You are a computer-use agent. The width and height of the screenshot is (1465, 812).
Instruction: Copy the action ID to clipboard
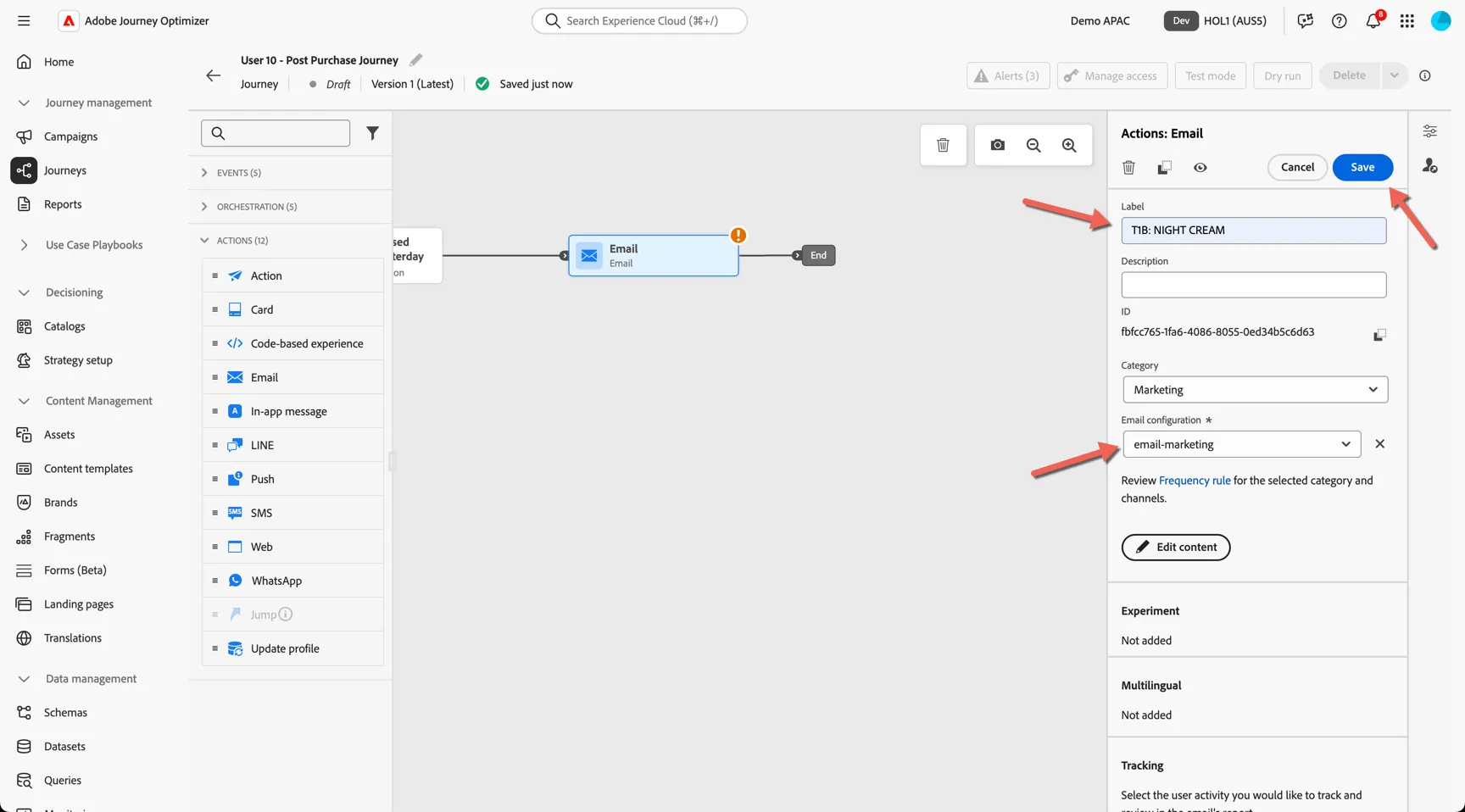[x=1379, y=335]
